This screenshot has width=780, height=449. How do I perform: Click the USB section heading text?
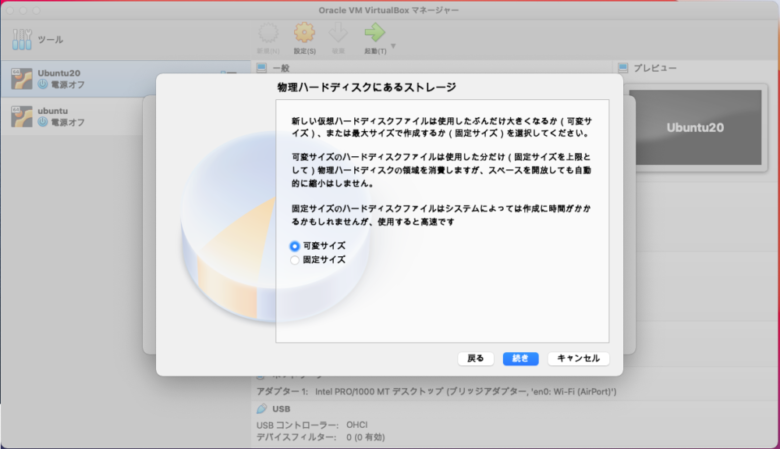[281, 409]
